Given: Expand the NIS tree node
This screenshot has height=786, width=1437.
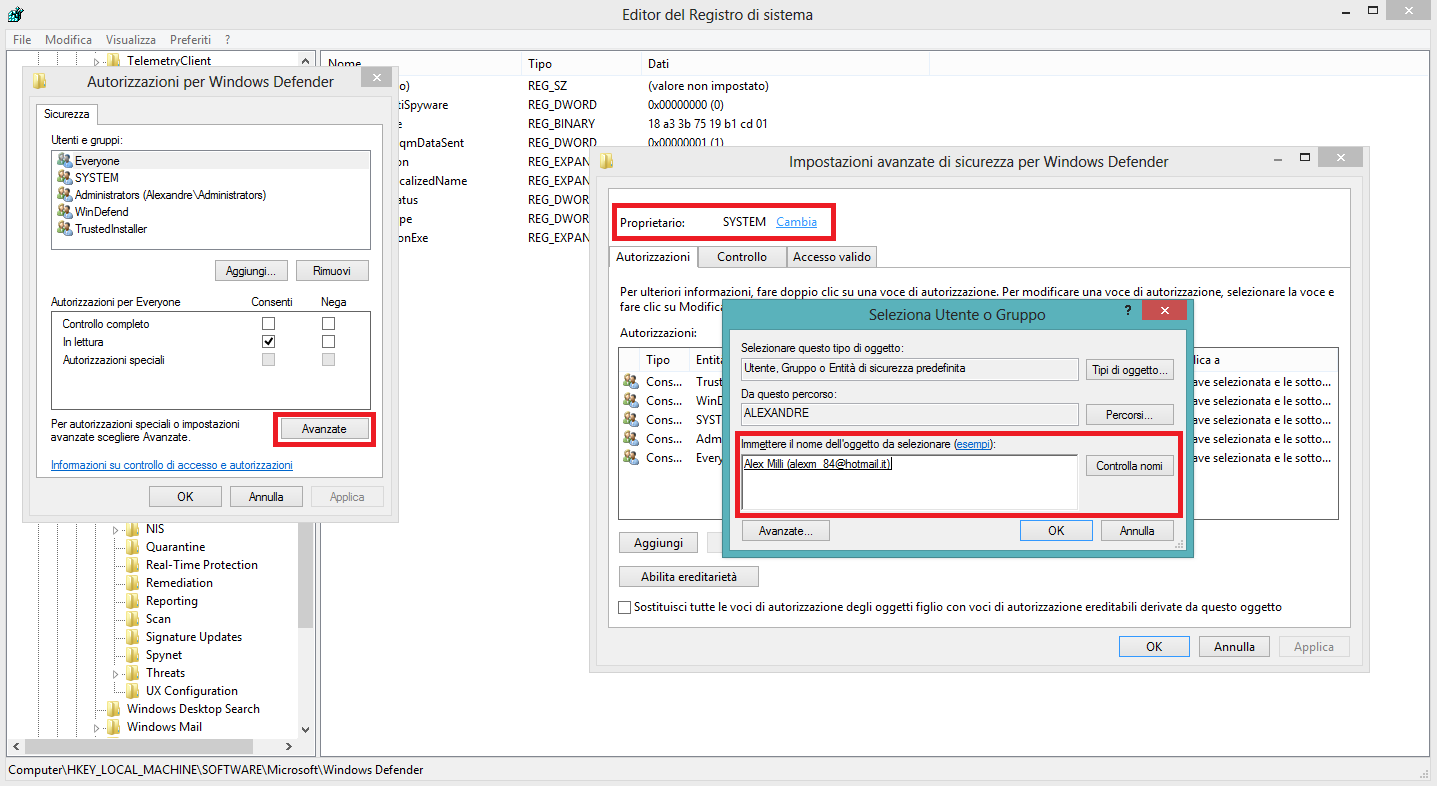Looking at the screenshot, I should tap(116, 529).
